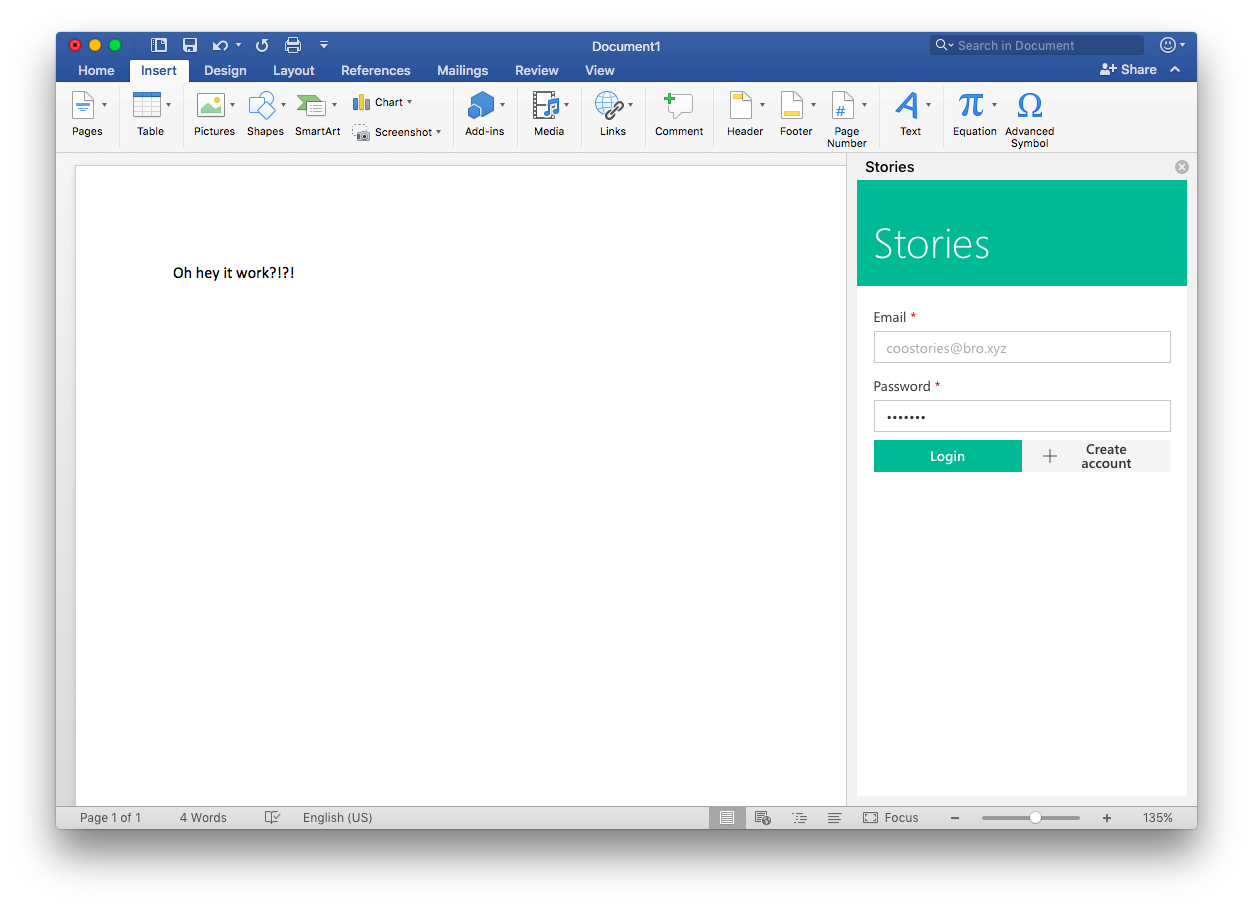Open the 135% zoom level dialog
Image resolution: width=1253 pixels, height=909 pixels.
pos(1158,817)
